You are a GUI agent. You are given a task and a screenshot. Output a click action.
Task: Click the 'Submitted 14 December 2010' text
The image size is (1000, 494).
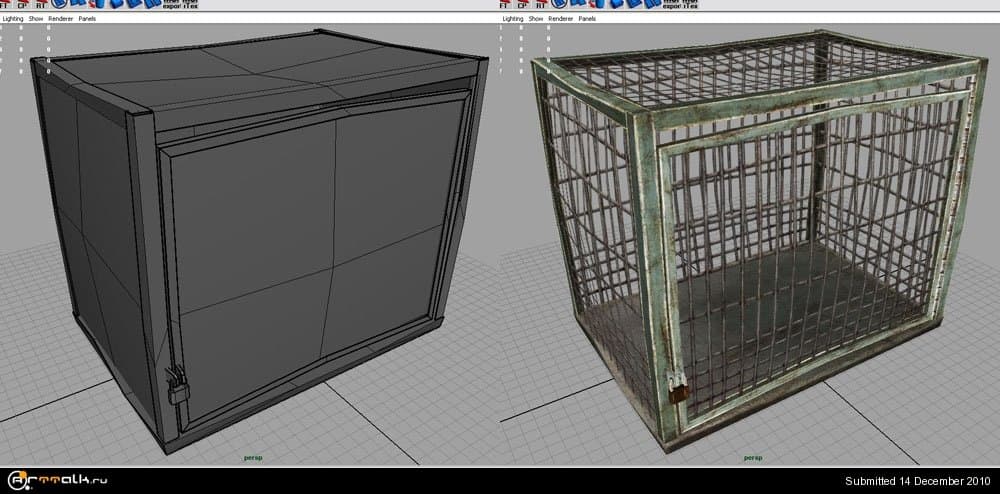918,481
